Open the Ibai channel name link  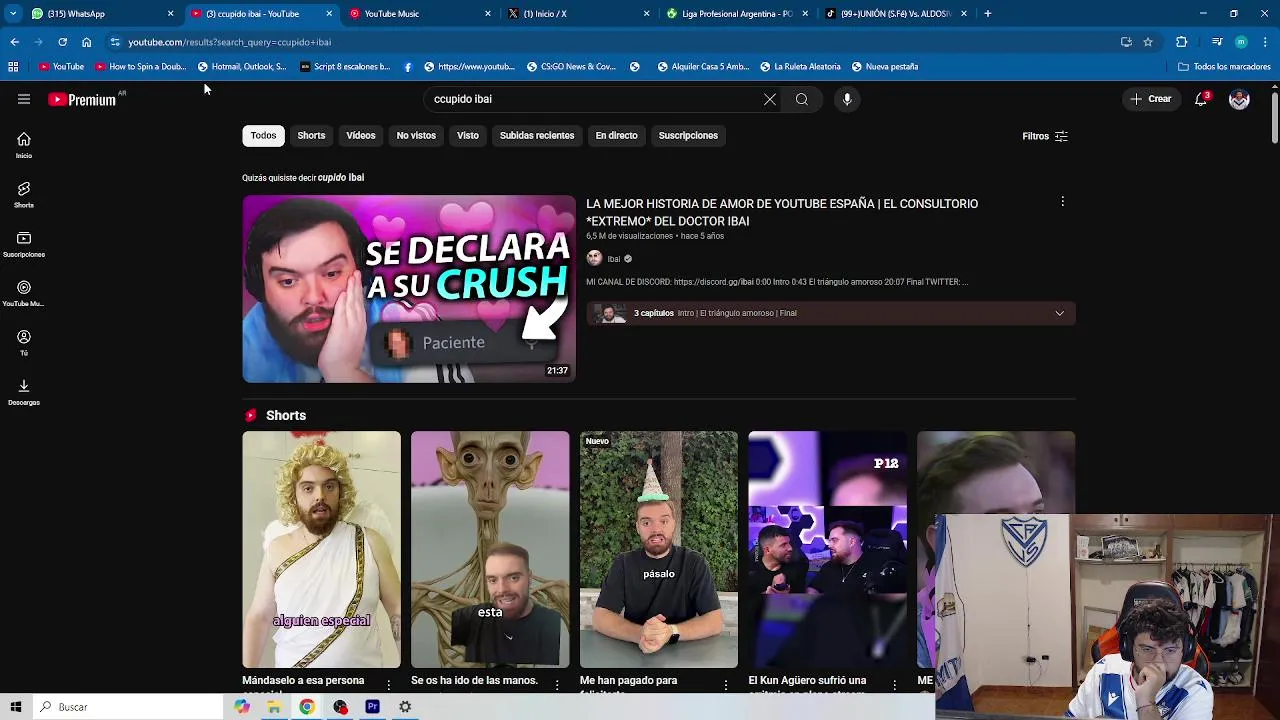click(x=614, y=258)
